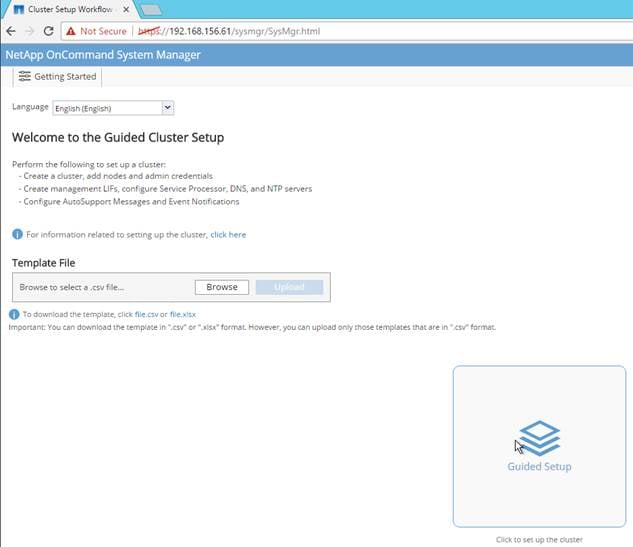
Task: Click the Not Secure label in address bar
Action: 103,31
